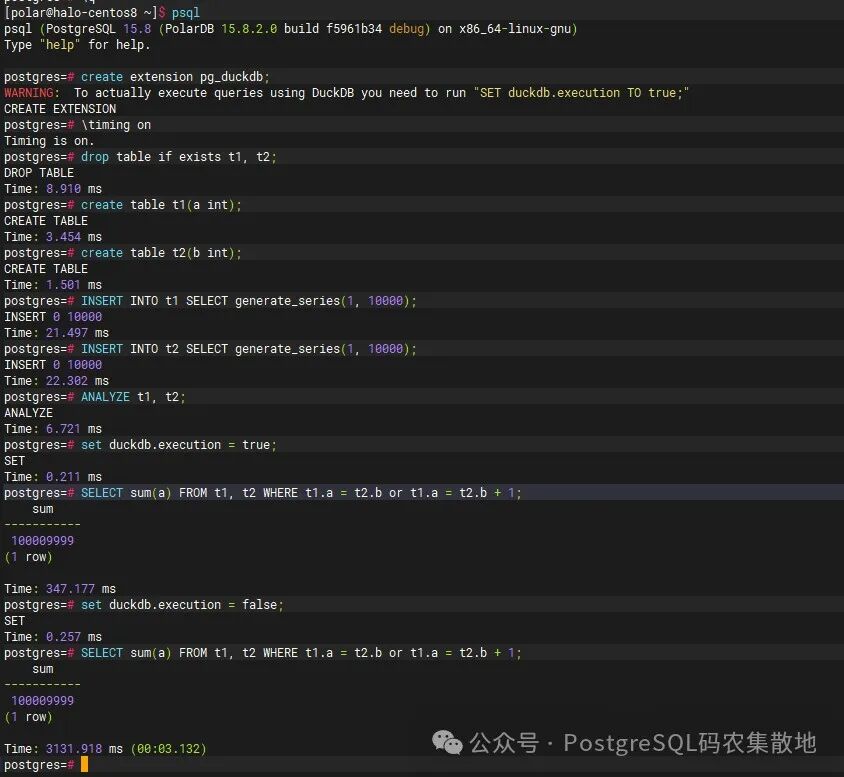The image size is (844, 777).
Task: Click the 'Time: 21.497 ms' line
Action: [x=57, y=333]
